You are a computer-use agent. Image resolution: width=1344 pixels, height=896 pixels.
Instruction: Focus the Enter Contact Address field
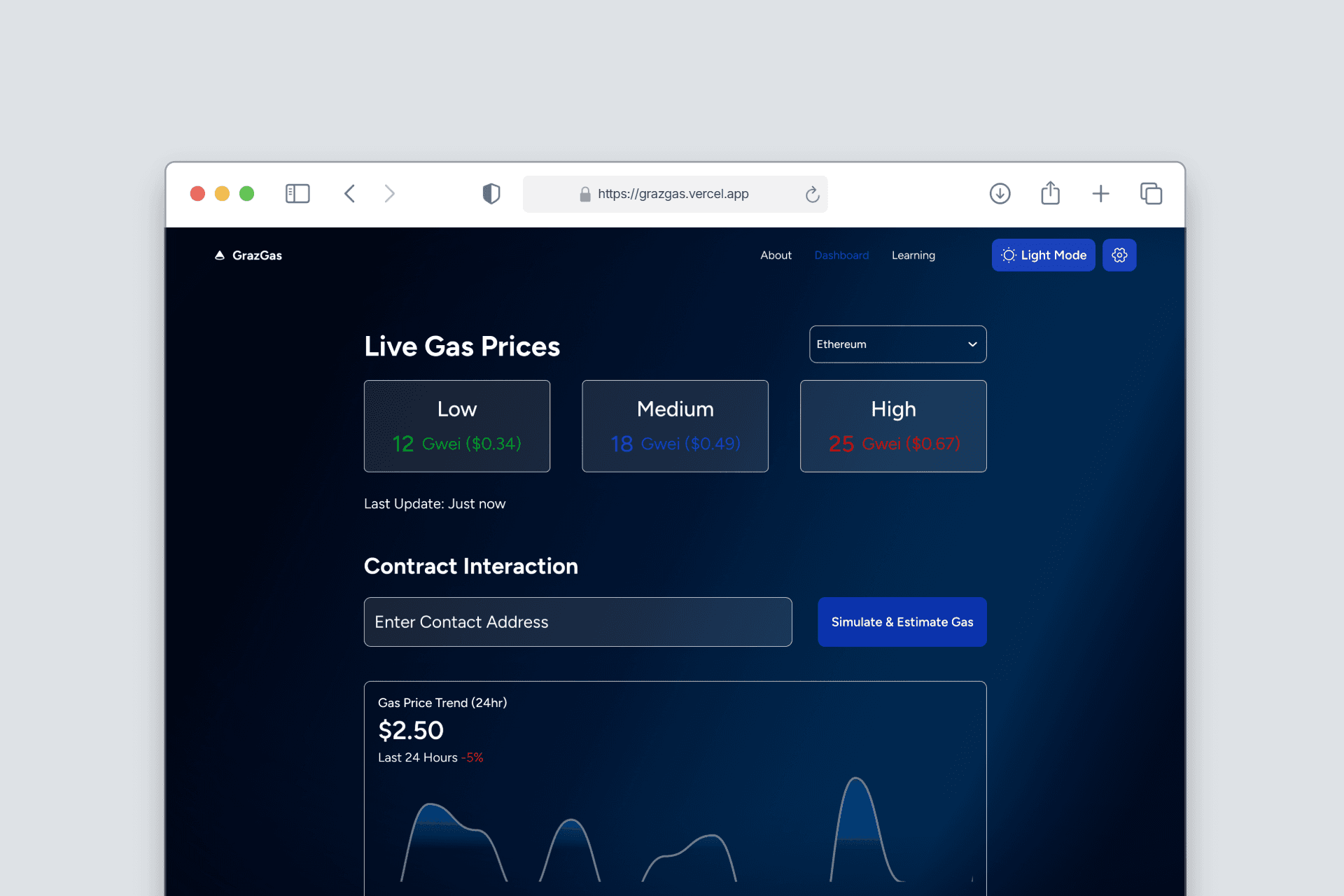coord(577,622)
